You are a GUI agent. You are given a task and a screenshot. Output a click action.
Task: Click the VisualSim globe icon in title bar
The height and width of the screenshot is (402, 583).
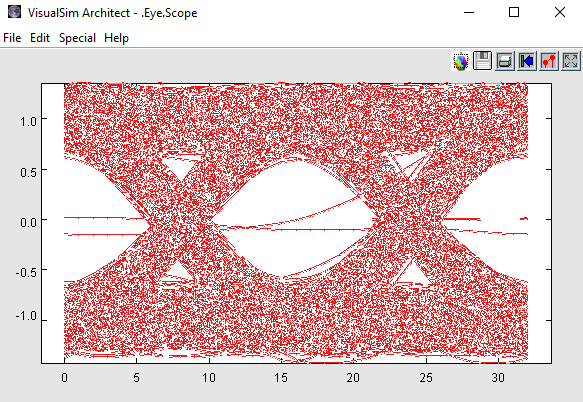click(x=15, y=12)
